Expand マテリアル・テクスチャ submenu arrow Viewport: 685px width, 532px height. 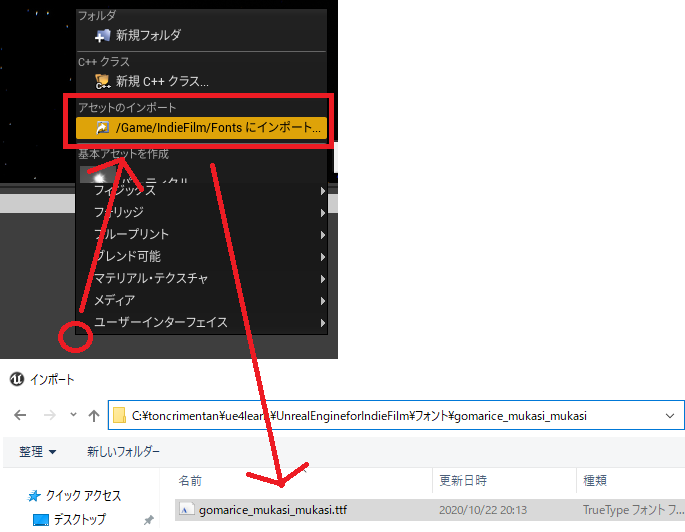click(x=322, y=279)
